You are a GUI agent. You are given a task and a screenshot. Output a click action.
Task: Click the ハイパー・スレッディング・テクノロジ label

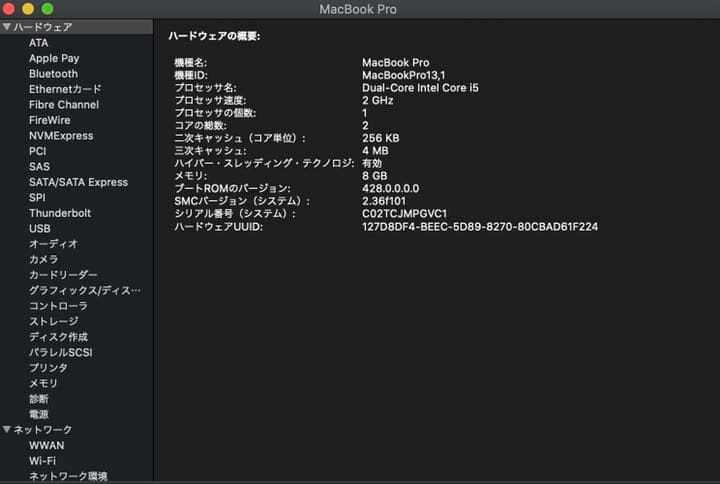pyautogui.click(x=264, y=163)
